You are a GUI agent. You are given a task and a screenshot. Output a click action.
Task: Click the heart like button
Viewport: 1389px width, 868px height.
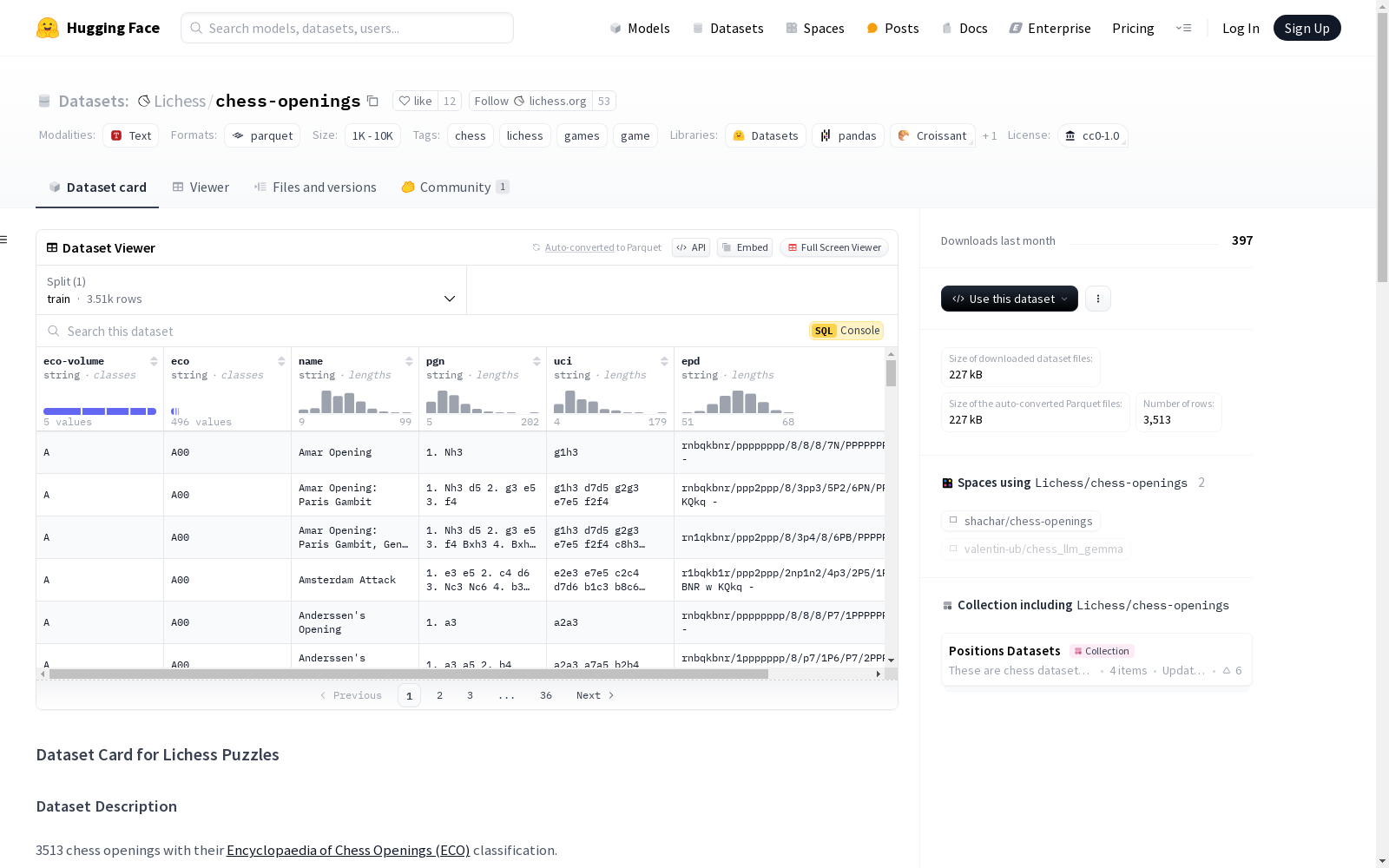pos(415,101)
